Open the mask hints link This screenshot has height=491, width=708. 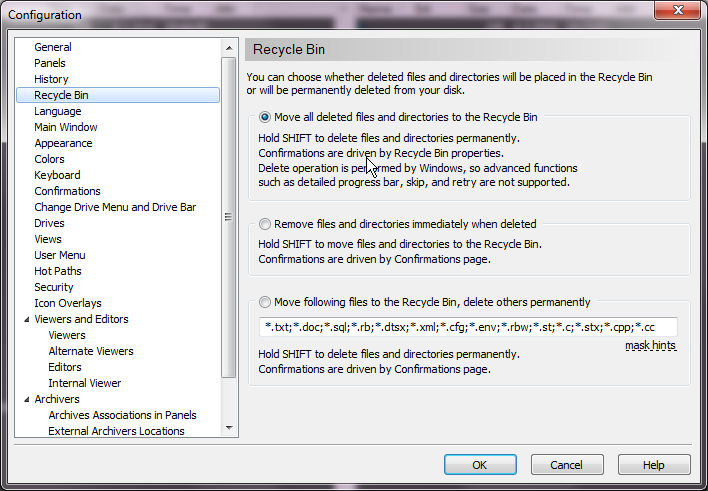[650, 346]
